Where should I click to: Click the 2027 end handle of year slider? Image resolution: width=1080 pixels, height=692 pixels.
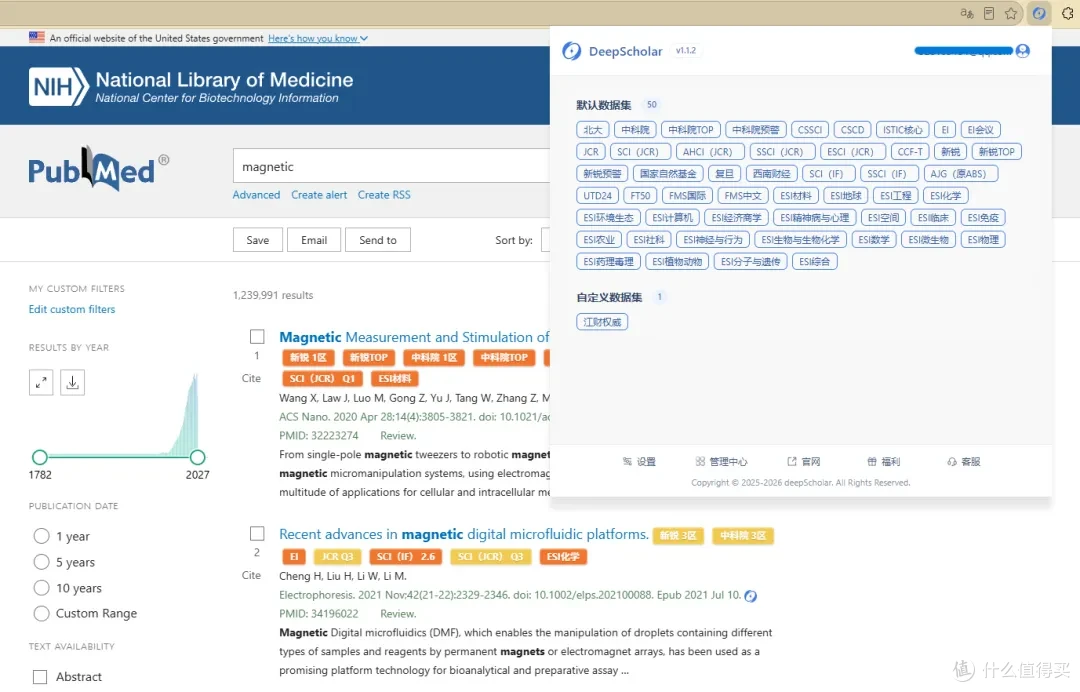coord(198,457)
